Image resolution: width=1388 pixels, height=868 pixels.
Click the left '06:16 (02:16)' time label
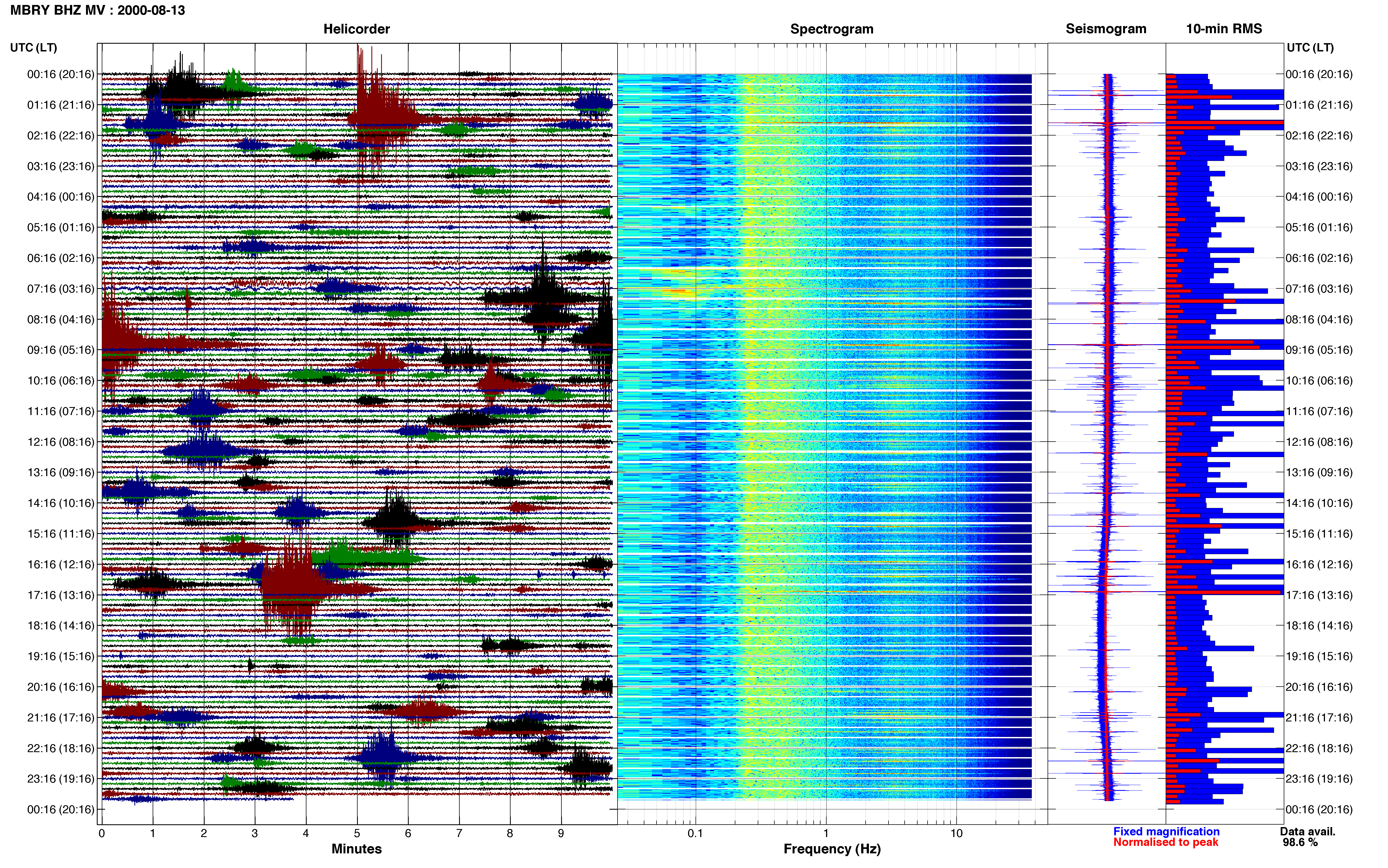tap(61, 258)
